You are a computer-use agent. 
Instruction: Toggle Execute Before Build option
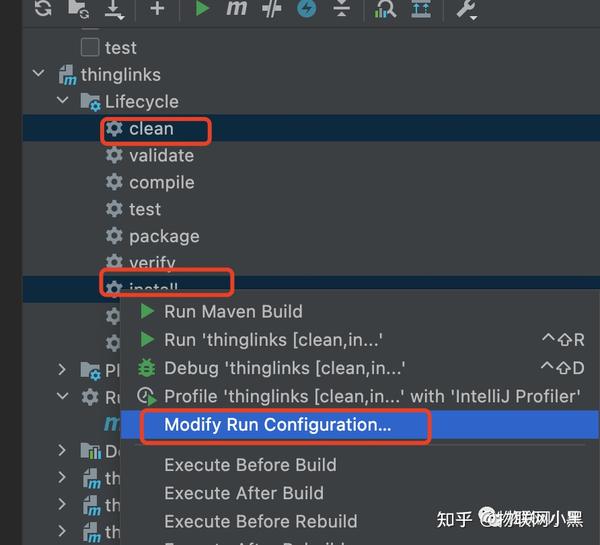360,465
